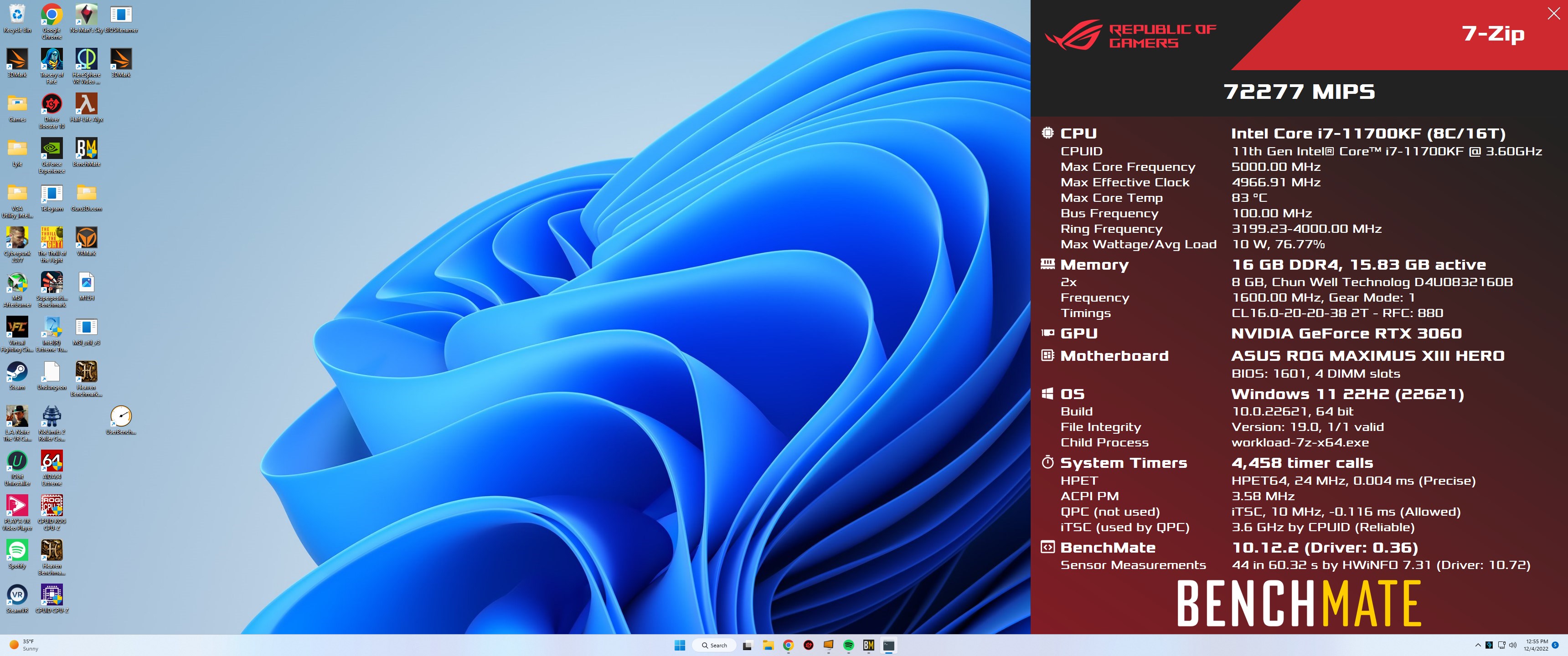Switch to BenchMate on the taskbar

(x=869, y=645)
